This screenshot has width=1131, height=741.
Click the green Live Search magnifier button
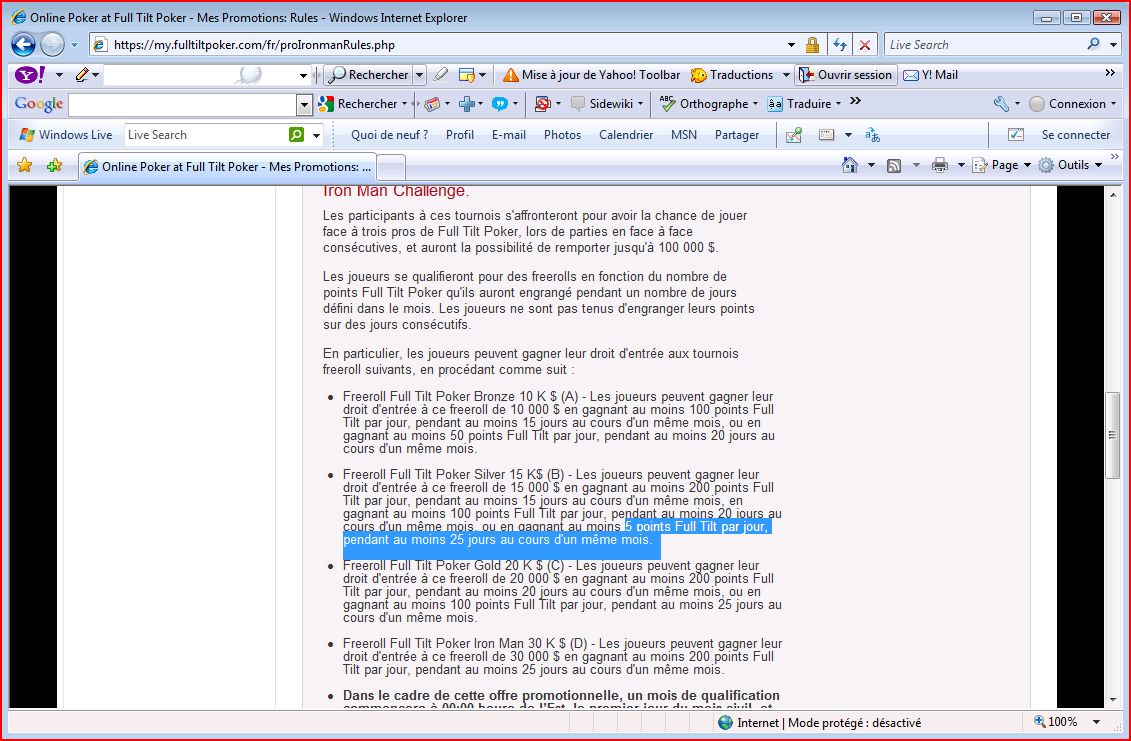coord(296,135)
